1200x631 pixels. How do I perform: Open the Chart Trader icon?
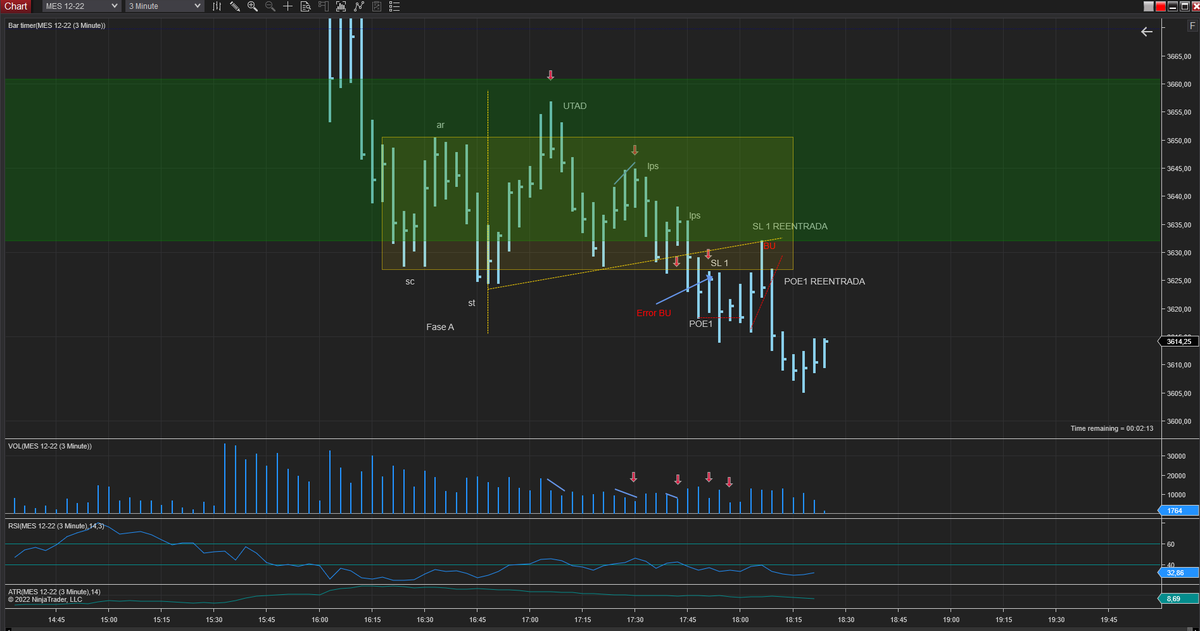click(x=323, y=6)
